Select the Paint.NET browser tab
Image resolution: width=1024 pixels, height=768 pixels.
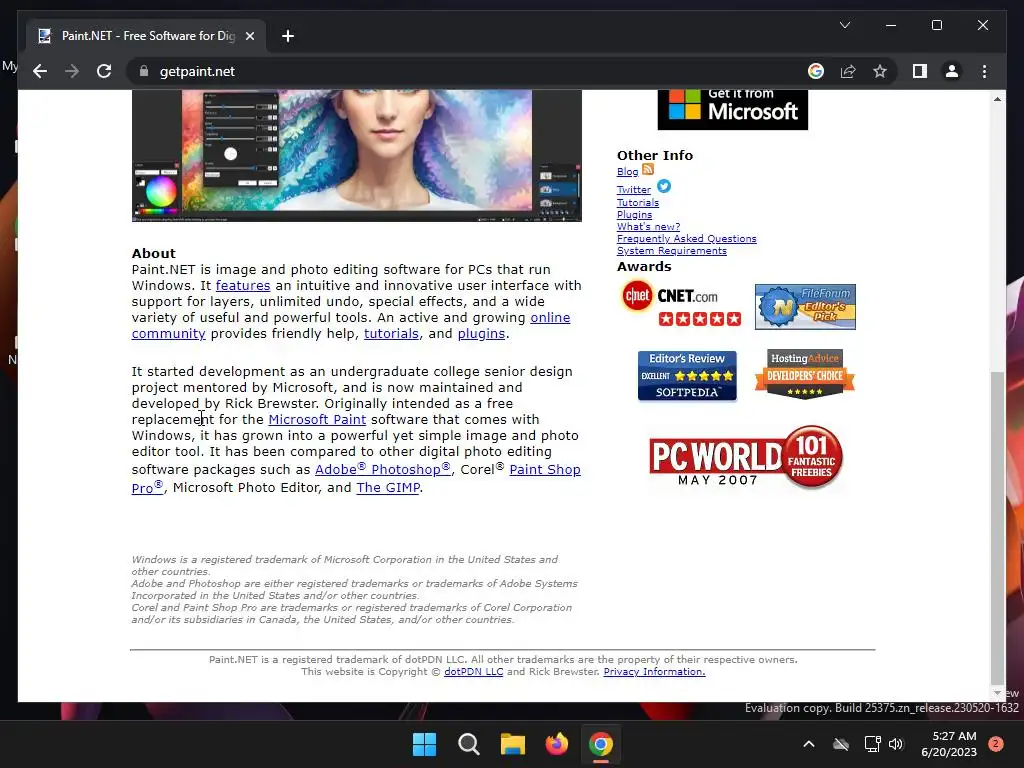(147, 36)
